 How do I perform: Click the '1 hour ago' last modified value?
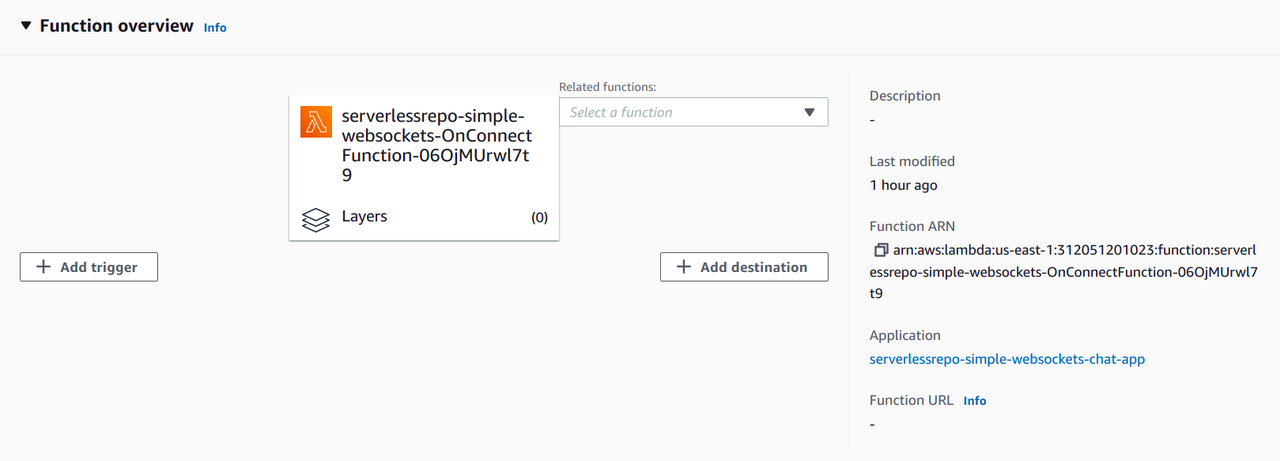point(903,185)
